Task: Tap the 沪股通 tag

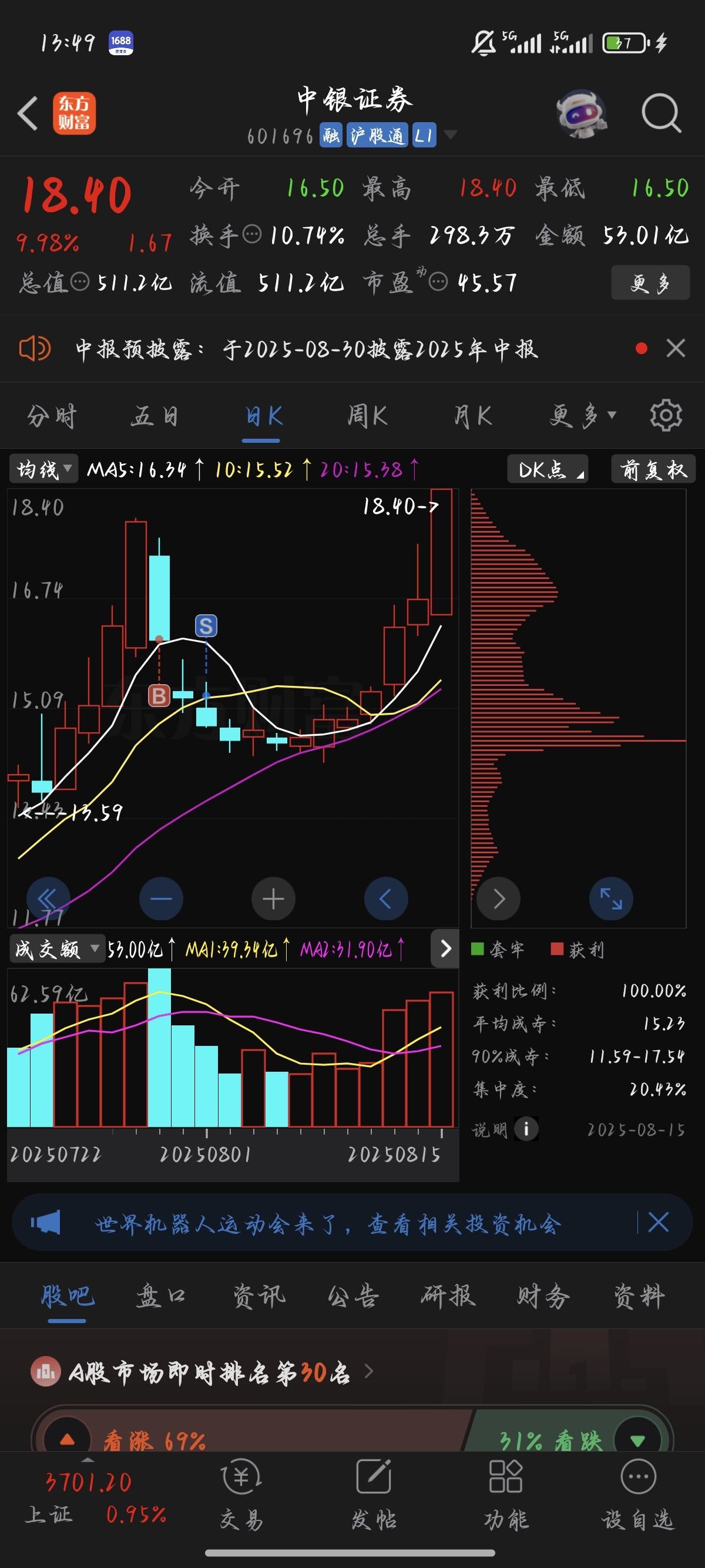Action: click(377, 135)
